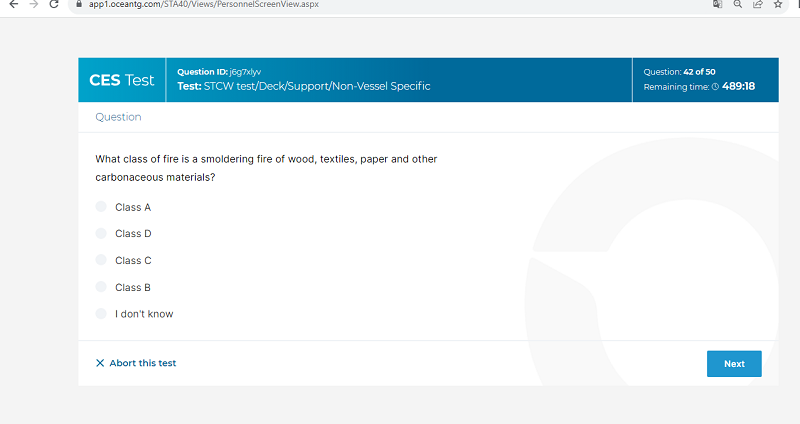Select the Class D radio option
The width and height of the screenshot is (800, 424).
(x=101, y=233)
